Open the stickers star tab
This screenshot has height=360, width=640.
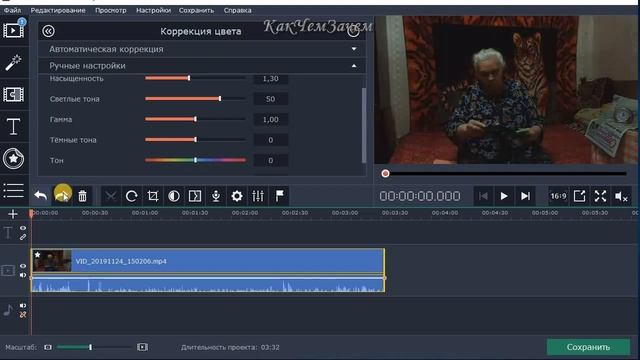pyautogui.click(x=13, y=158)
